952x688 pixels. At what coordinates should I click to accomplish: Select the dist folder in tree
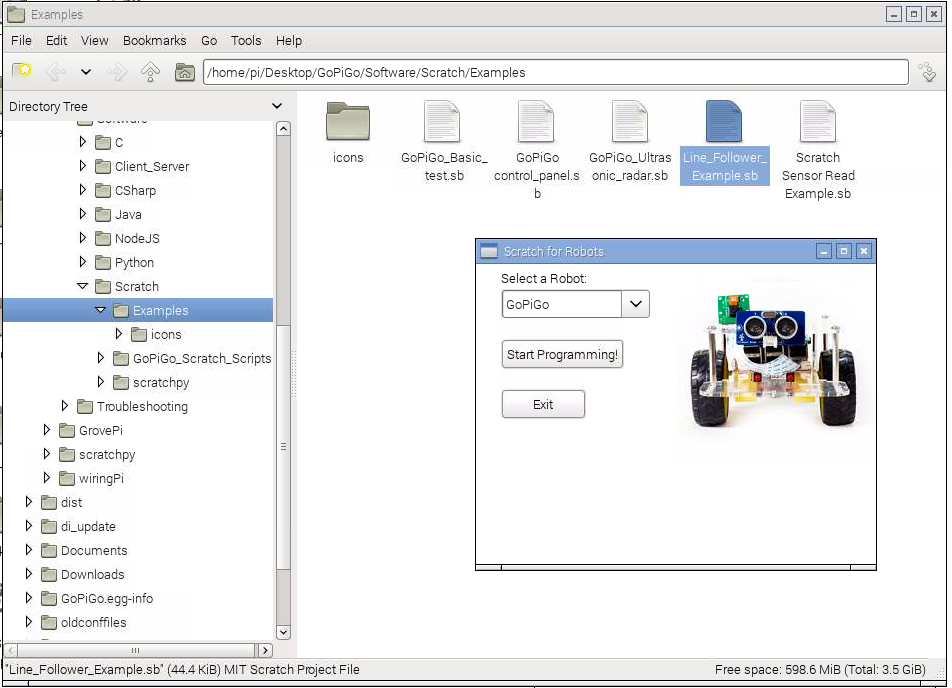pos(71,502)
